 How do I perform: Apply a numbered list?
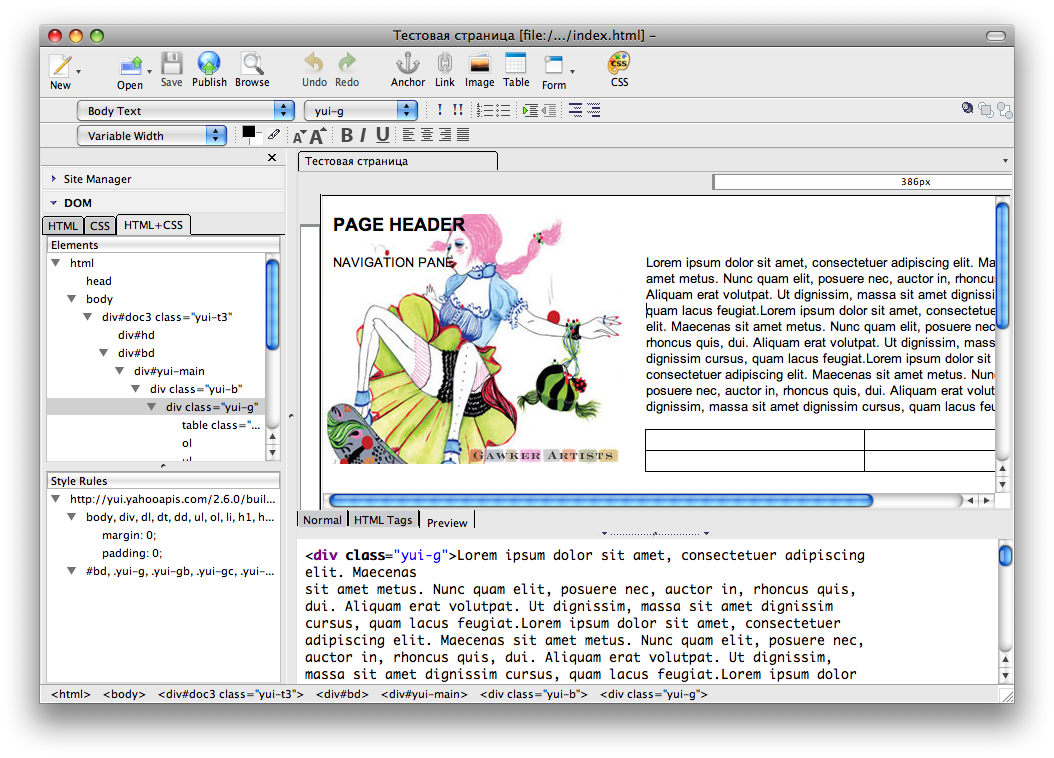(484, 110)
